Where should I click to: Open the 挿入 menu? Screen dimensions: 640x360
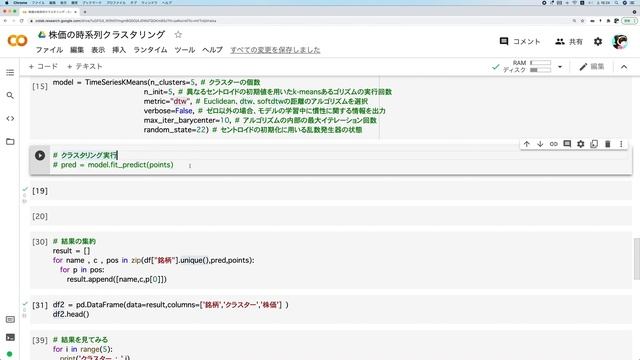[119, 50]
